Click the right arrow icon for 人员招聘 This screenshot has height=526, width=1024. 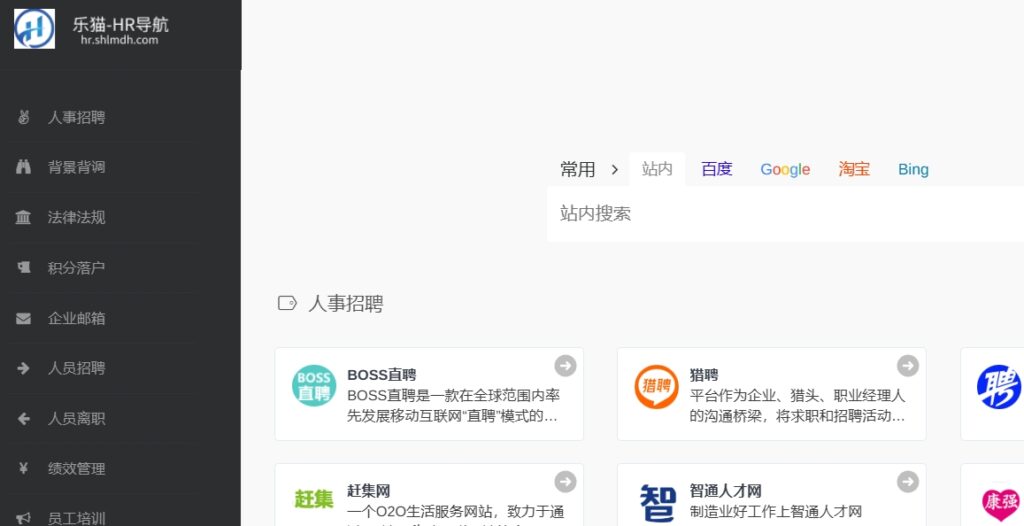[24, 368]
